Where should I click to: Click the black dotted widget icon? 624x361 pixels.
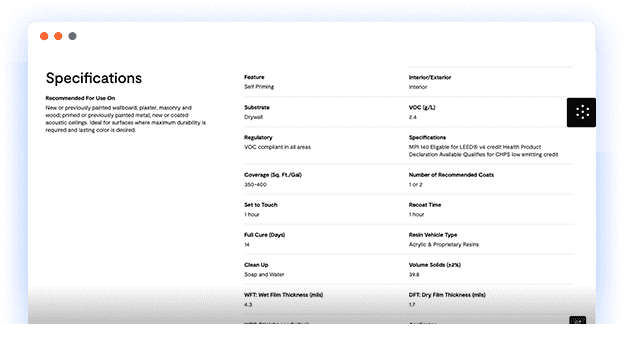click(581, 112)
